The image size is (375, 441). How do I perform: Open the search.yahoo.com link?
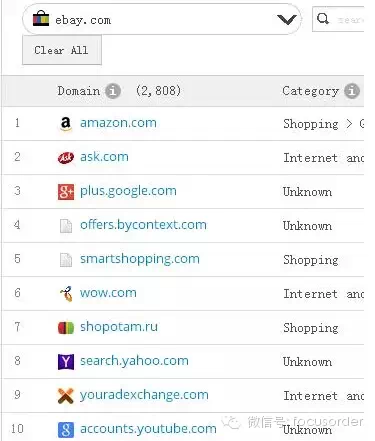point(134,361)
